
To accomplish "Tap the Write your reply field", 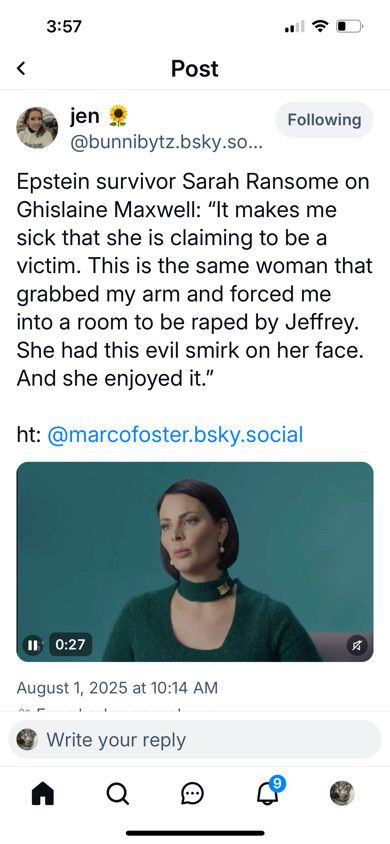I will click(195, 740).
